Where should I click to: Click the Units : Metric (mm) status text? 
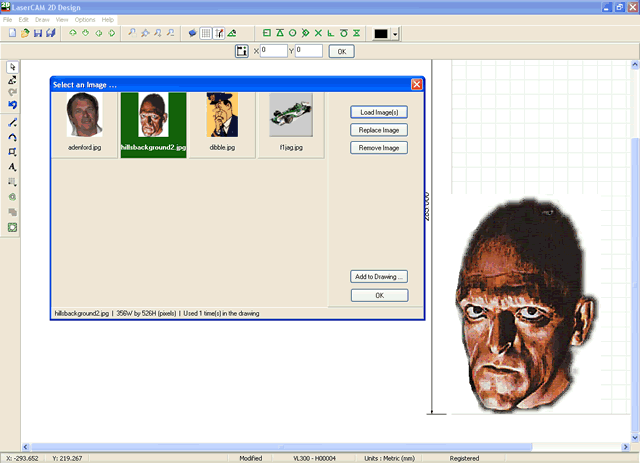pos(389,458)
